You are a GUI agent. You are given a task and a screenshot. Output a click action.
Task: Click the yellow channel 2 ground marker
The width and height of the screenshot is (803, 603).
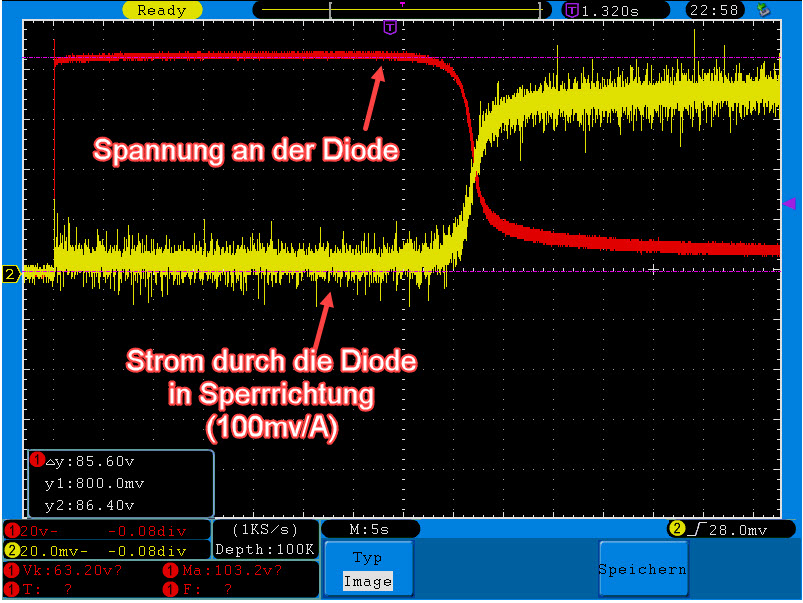[x=10, y=274]
